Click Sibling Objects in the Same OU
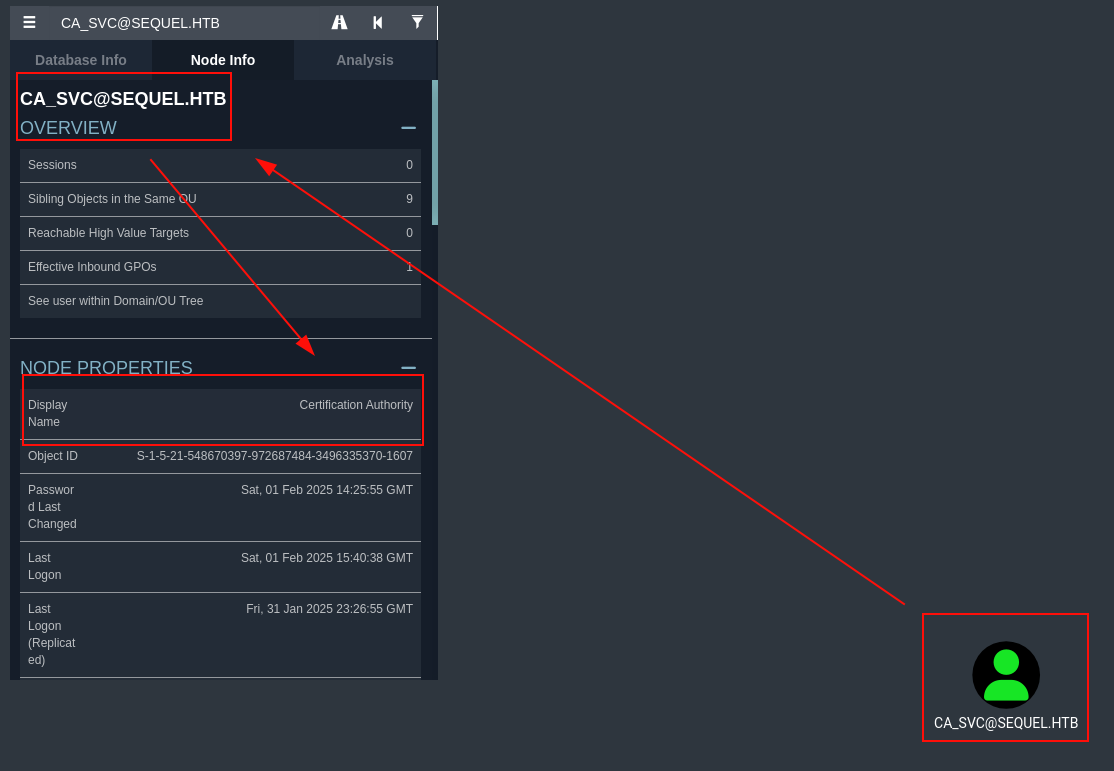The image size is (1114, 771). tap(220, 199)
